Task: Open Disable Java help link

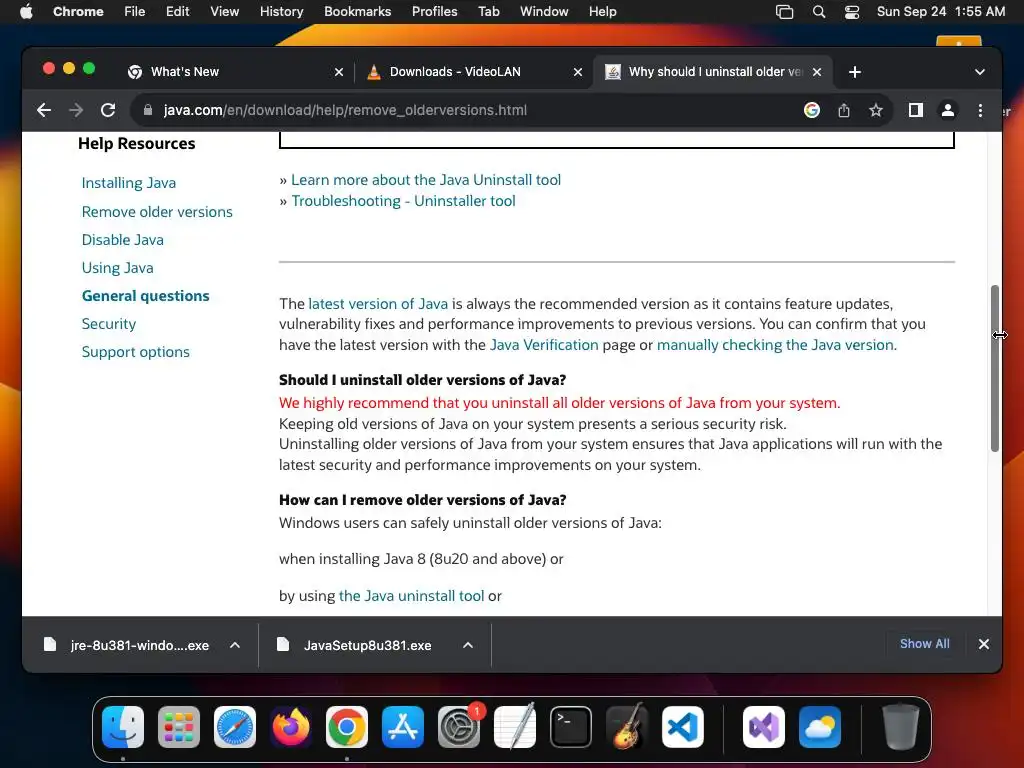Action: [x=123, y=240]
